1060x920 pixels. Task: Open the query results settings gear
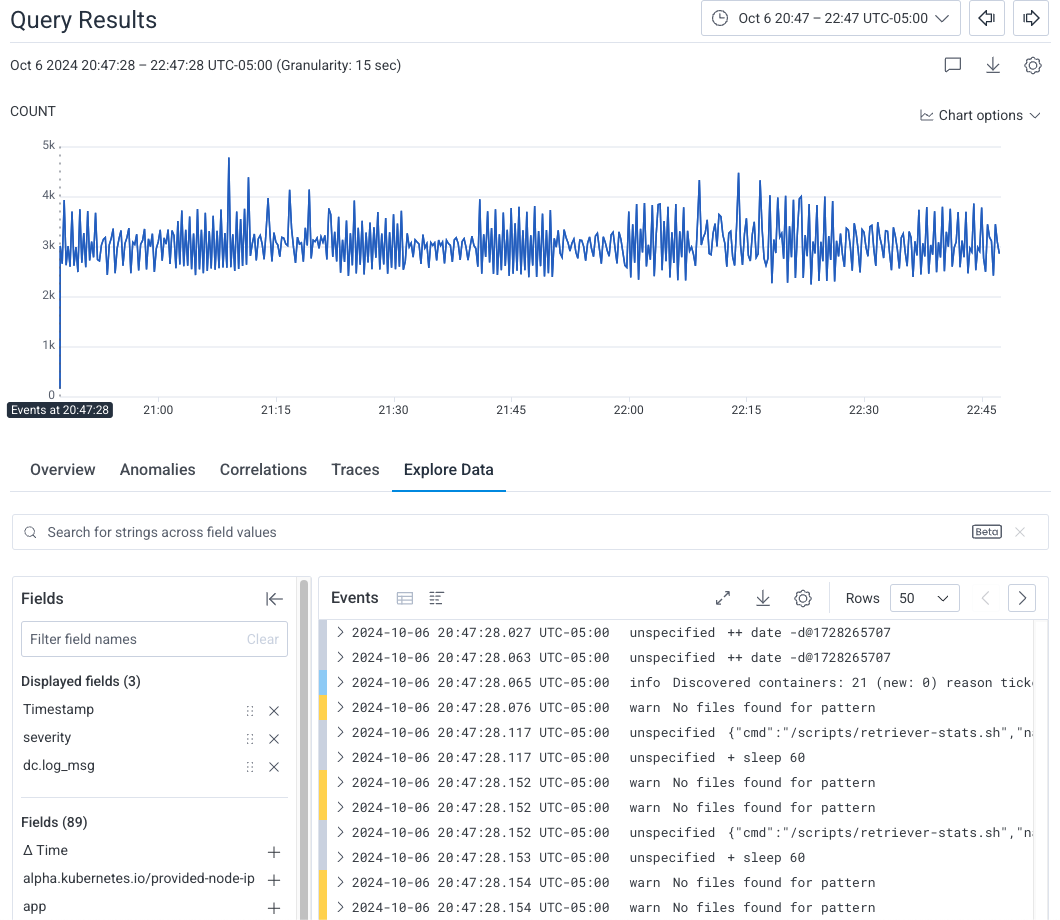click(1032, 65)
